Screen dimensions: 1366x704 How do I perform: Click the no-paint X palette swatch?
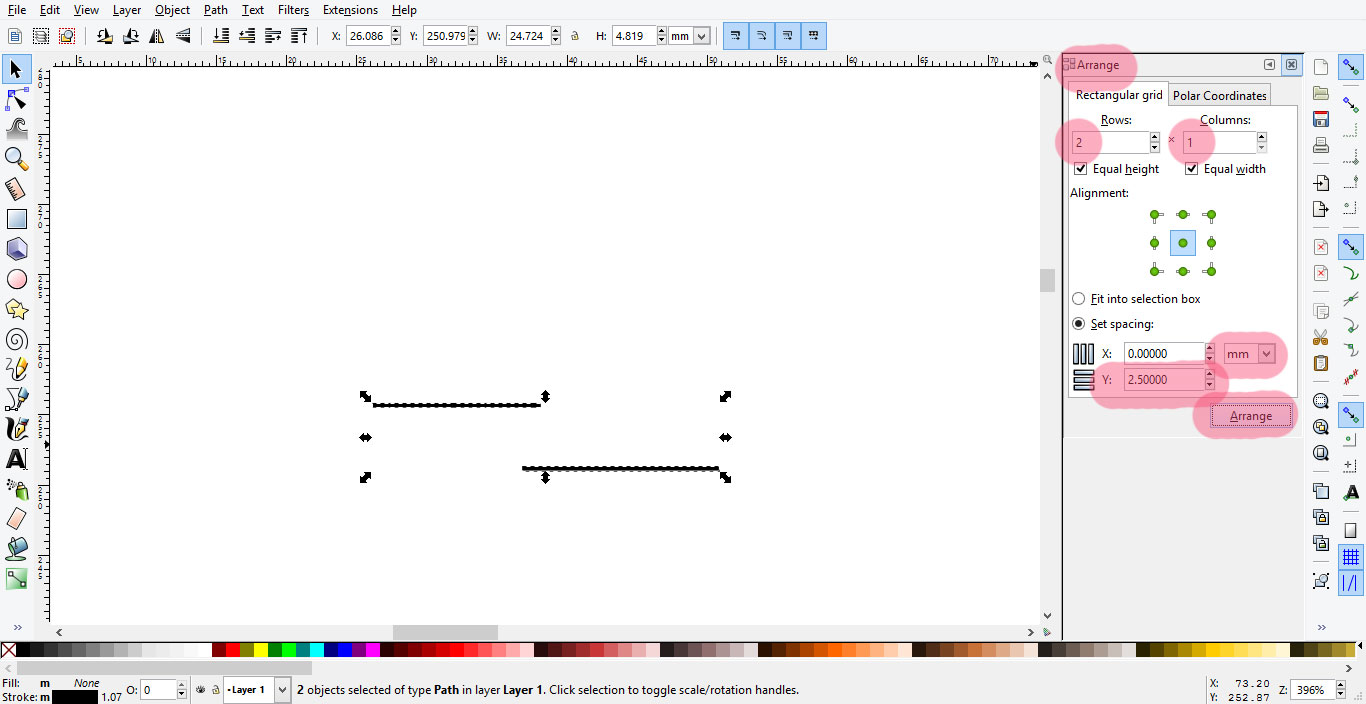pyautogui.click(x=8, y=650)
